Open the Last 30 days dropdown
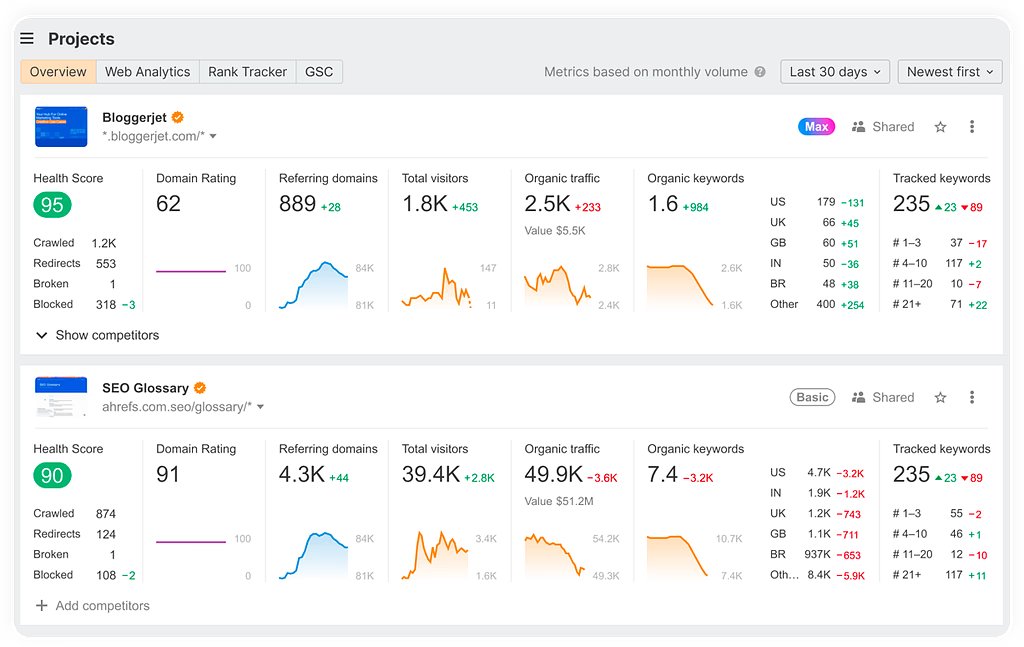The width and height of the screenshot is (1024, 647). click(x=835, y=72)
